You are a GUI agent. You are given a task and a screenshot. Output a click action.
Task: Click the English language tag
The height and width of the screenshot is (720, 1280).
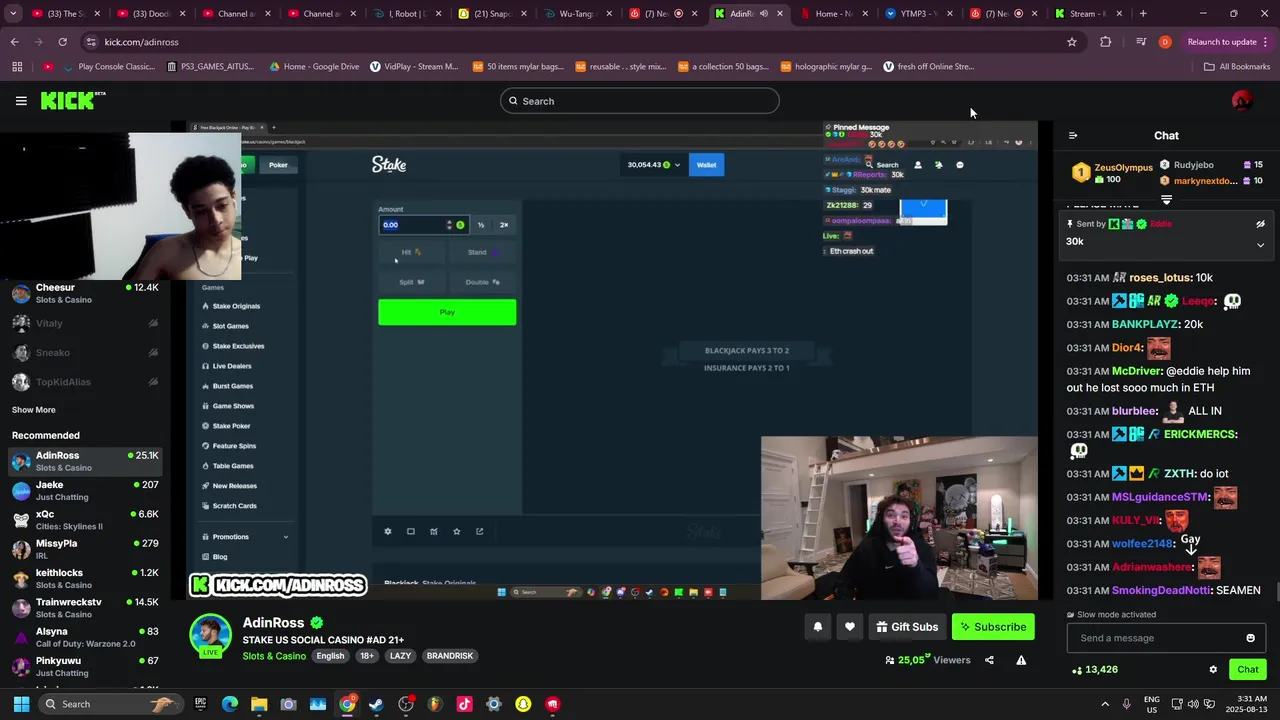pos(330,656)
